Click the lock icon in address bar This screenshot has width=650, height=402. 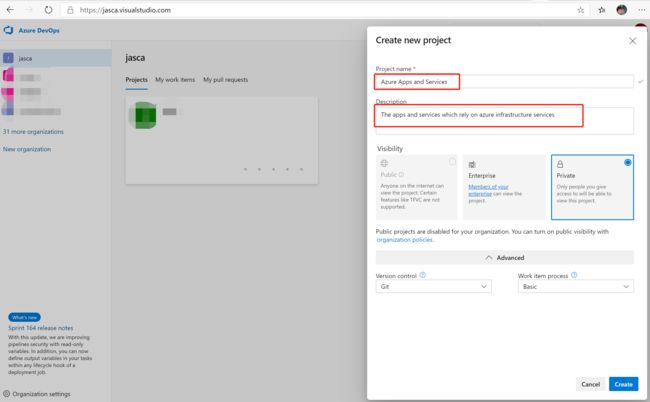point(70,10)
